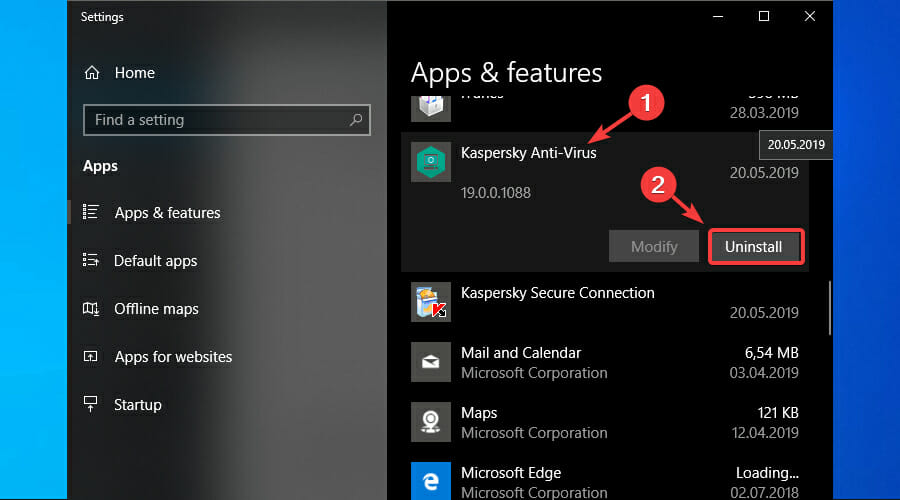Minimize the Settings window

(x=717, y=17)
